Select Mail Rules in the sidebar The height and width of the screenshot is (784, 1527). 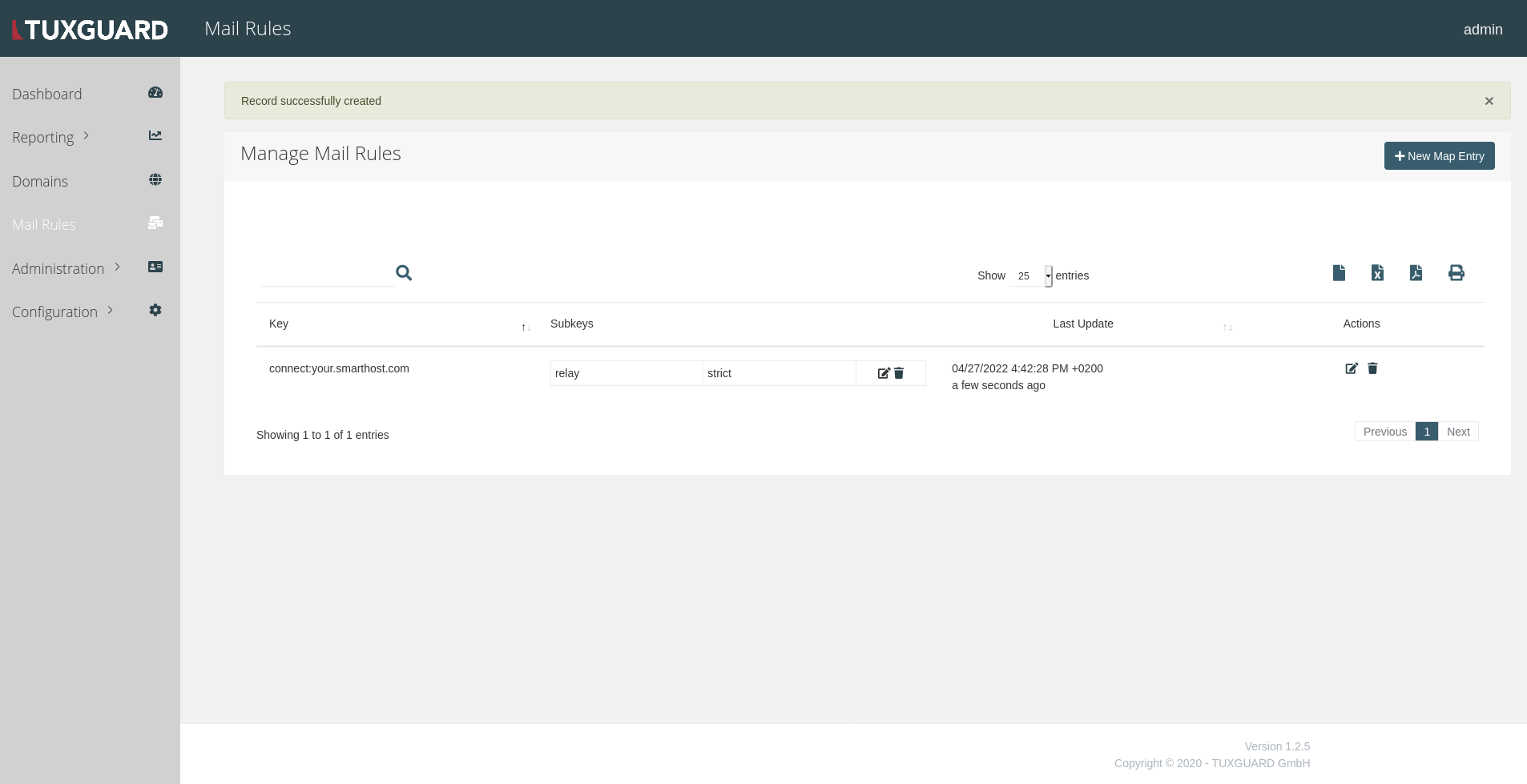(x=44, y=224)
